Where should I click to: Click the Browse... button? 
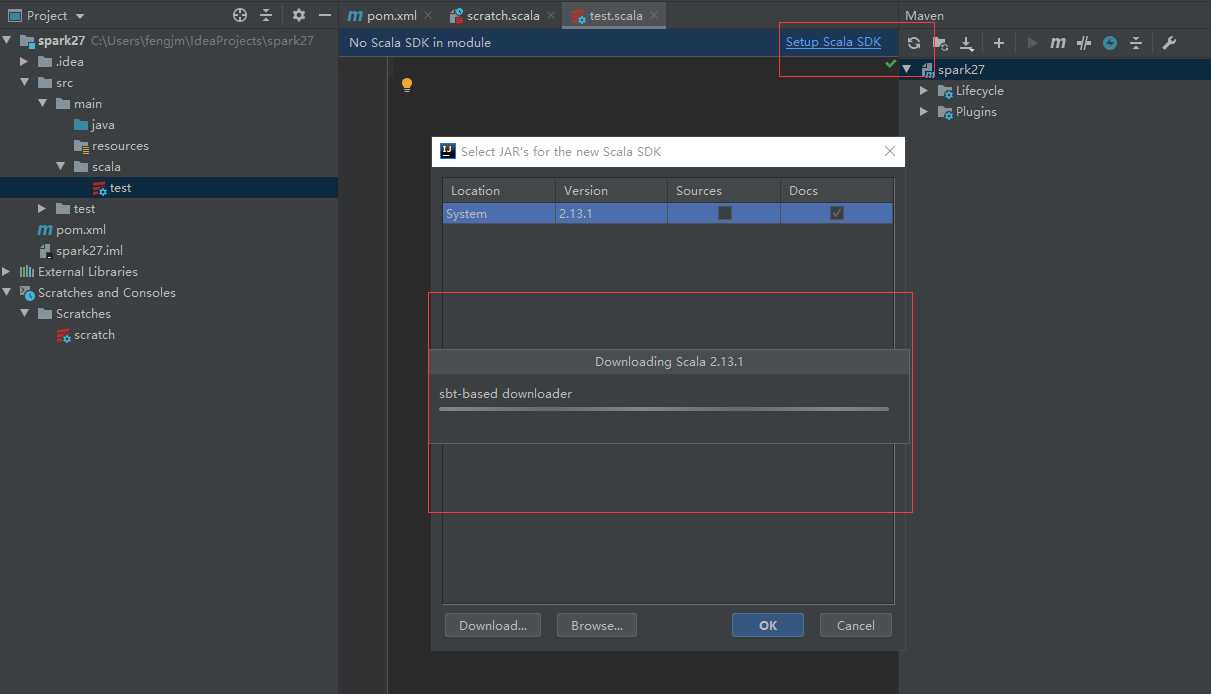[597, 625]
